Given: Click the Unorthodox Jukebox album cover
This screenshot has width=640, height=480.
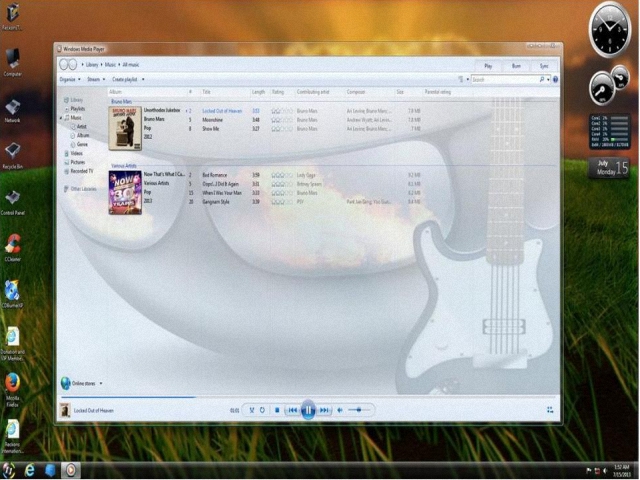Looking at the screenshot, I should [x=125, y=128].
